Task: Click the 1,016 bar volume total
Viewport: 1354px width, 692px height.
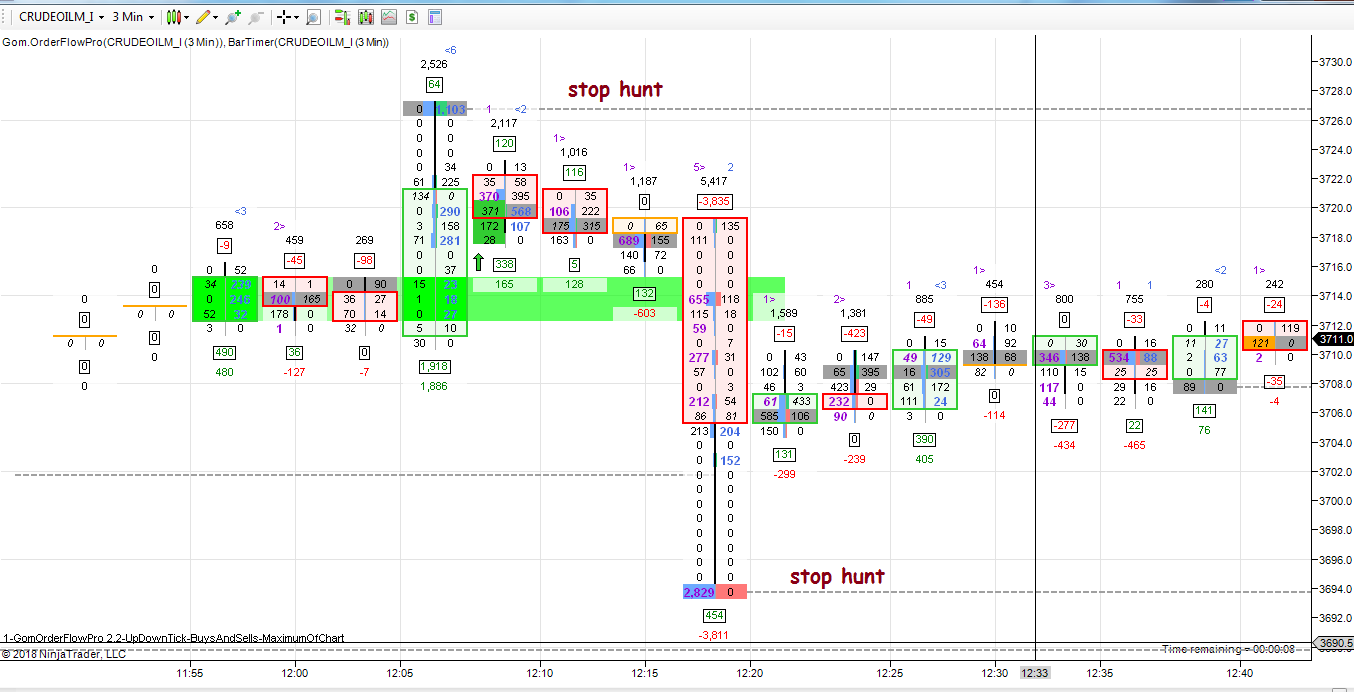Action: [x=574, y=153]
